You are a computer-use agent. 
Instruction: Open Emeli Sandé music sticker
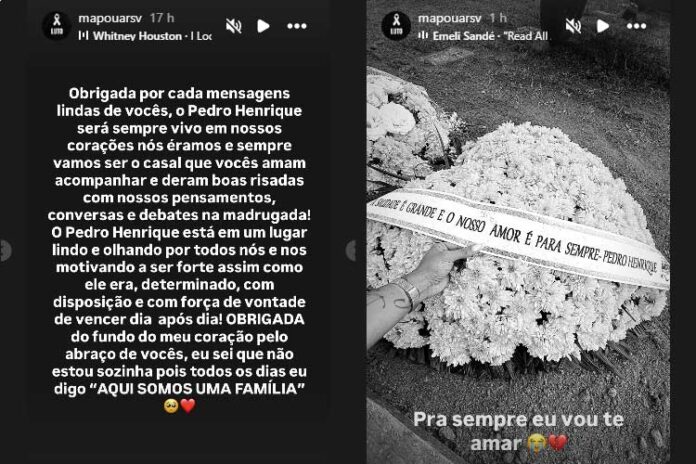(x=484, y=36)
